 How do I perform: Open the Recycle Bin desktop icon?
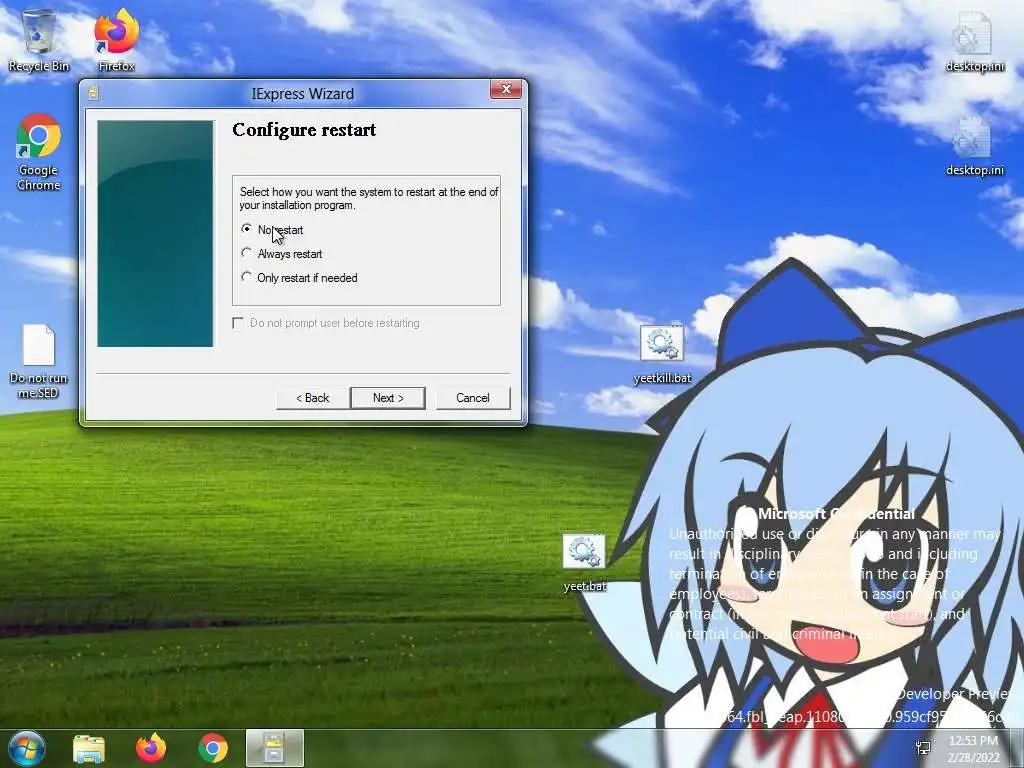pos(39,39)
